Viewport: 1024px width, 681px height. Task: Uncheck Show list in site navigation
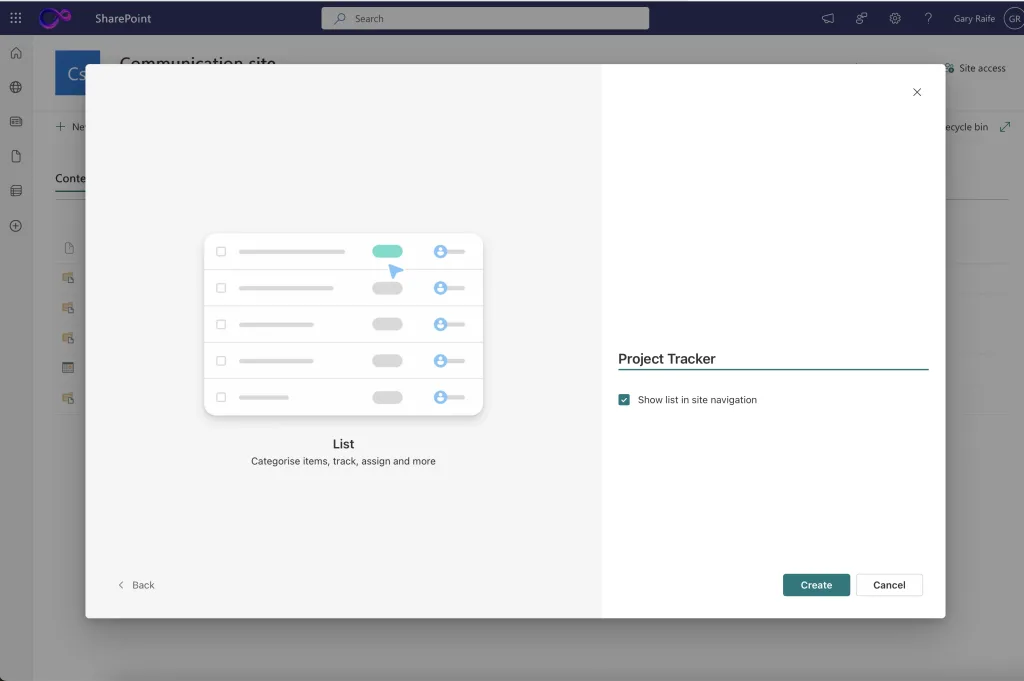(624, 400)
